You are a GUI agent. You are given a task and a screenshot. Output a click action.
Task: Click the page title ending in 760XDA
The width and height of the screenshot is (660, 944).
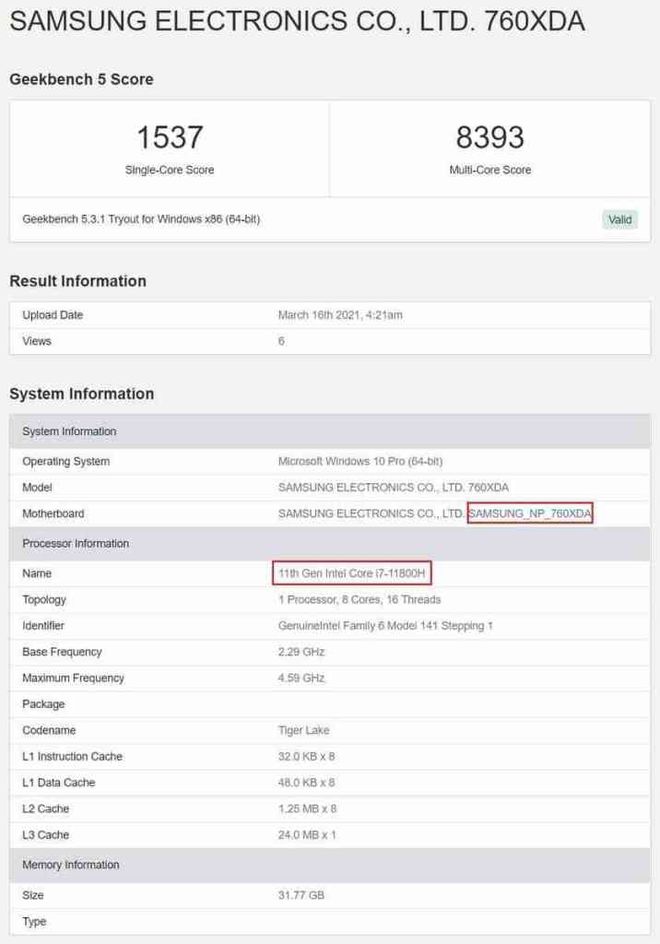click(x=297, y=21)
